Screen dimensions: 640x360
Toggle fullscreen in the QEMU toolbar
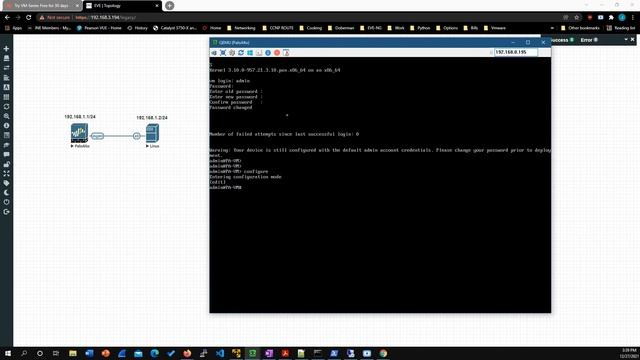[x=223, y=53]
